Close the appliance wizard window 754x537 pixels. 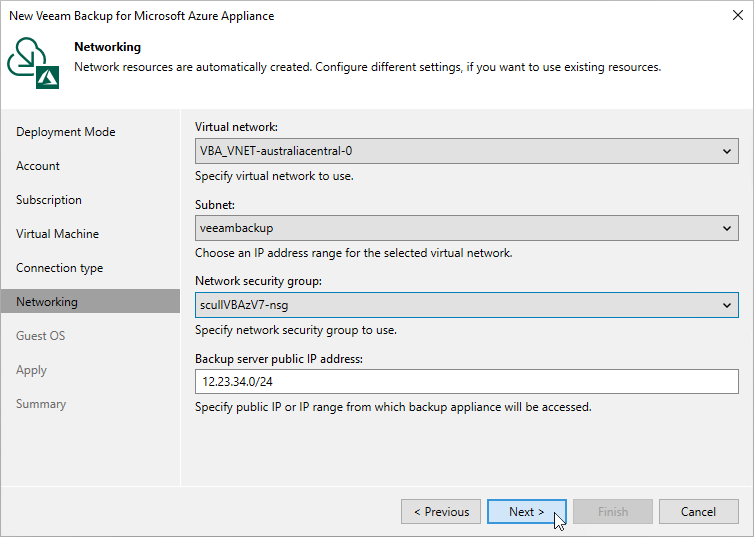pos(738,15)
